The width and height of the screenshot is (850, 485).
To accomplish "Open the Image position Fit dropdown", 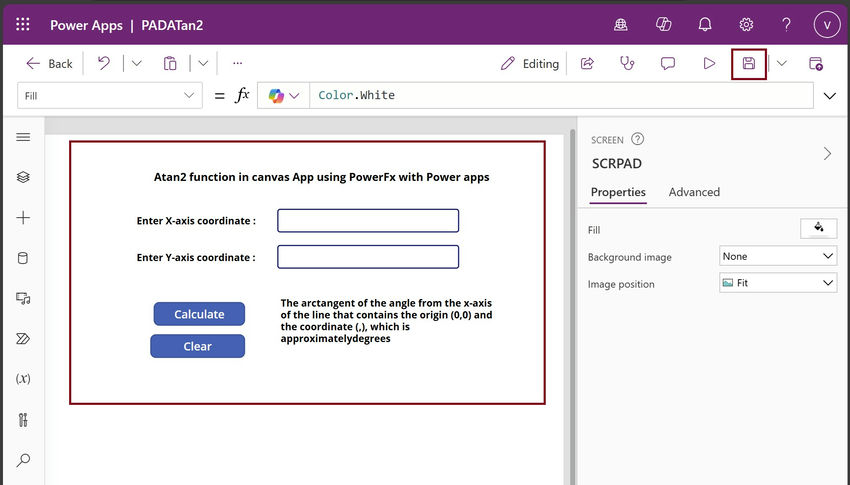I will click(x=778, y=283).
